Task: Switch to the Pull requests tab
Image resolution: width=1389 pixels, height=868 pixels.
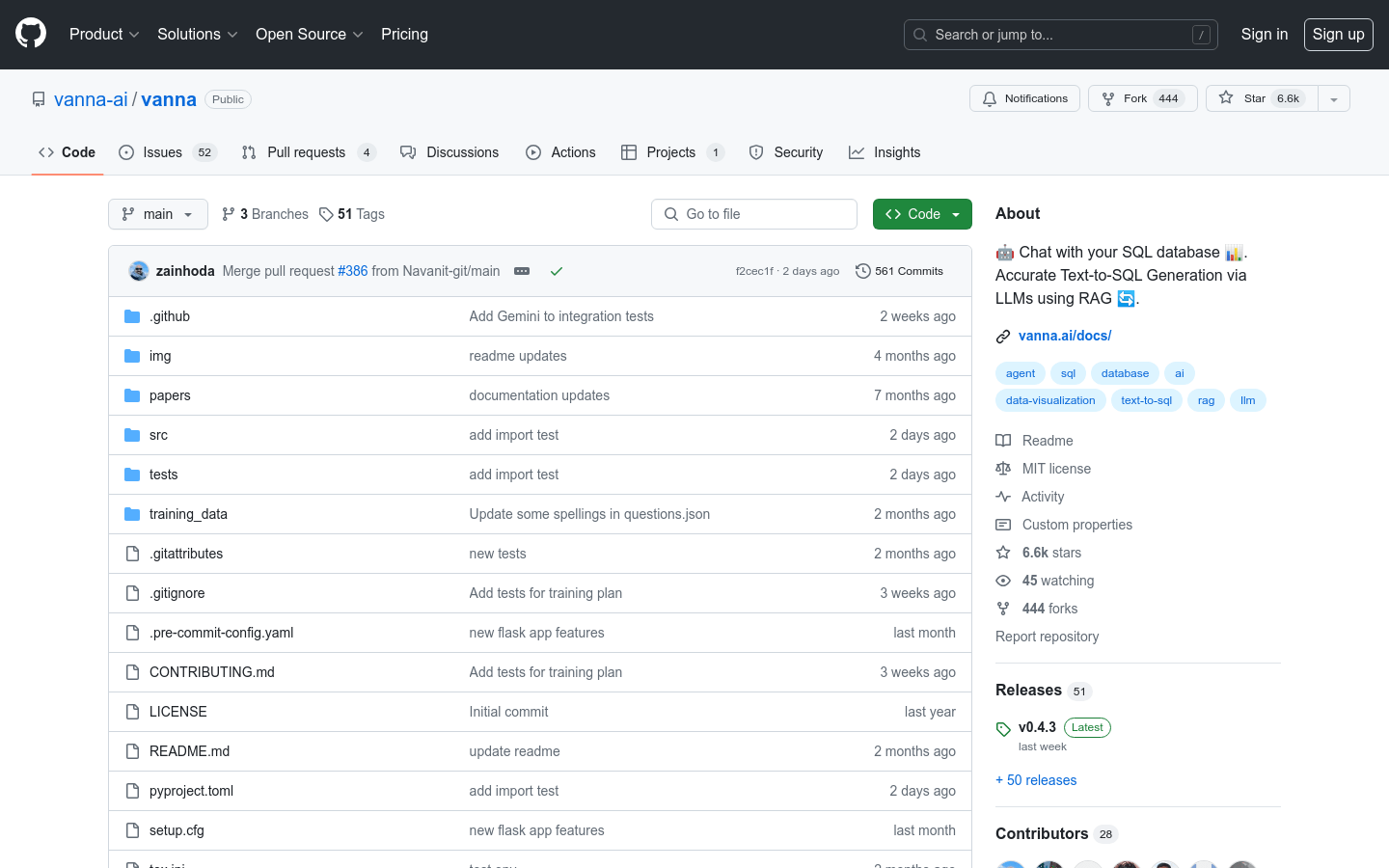Action: click(308, 152)
